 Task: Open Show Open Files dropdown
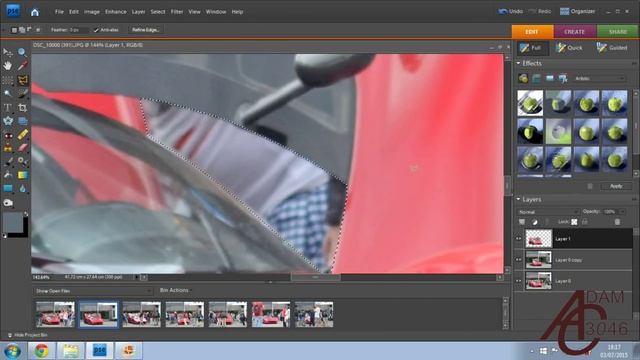click(93, 291)
